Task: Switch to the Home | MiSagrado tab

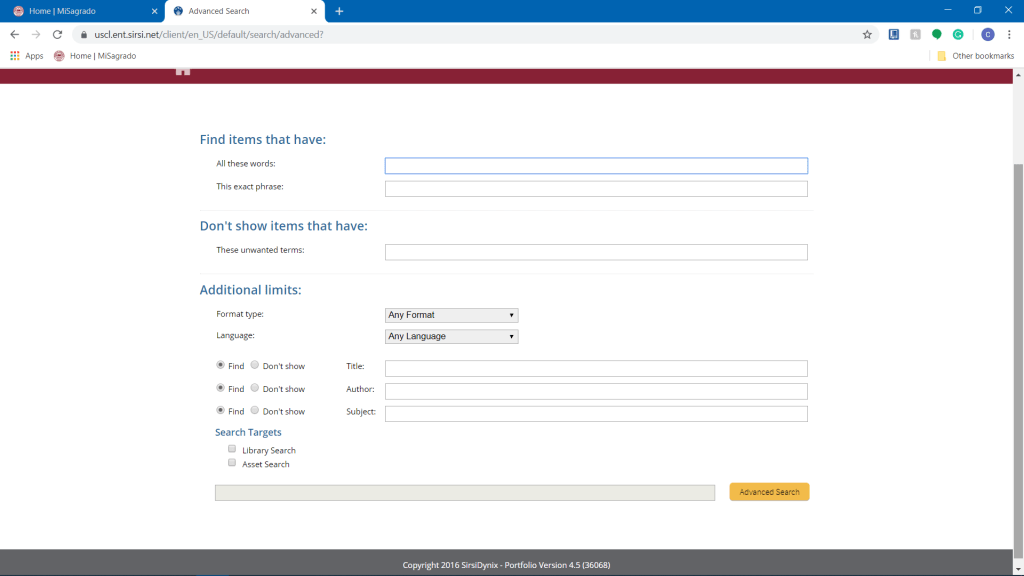Action: [x=78, y=11]
